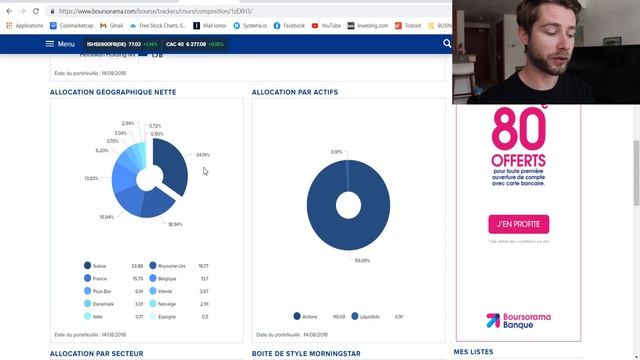Image resolution: width=640 pixels, height=360 pixels.
Task: Click the J'EN PROFITE ad button
Action: pos(519,224)
